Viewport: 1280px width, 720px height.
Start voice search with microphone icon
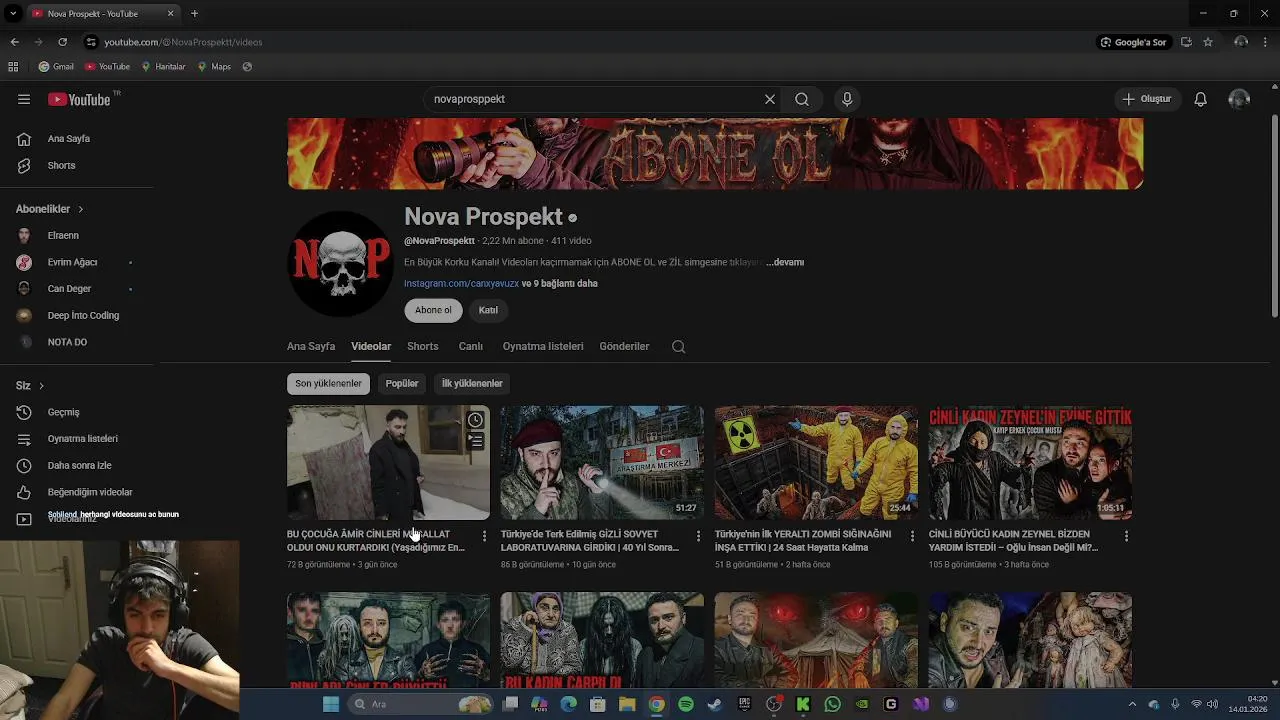pos(847,99)
